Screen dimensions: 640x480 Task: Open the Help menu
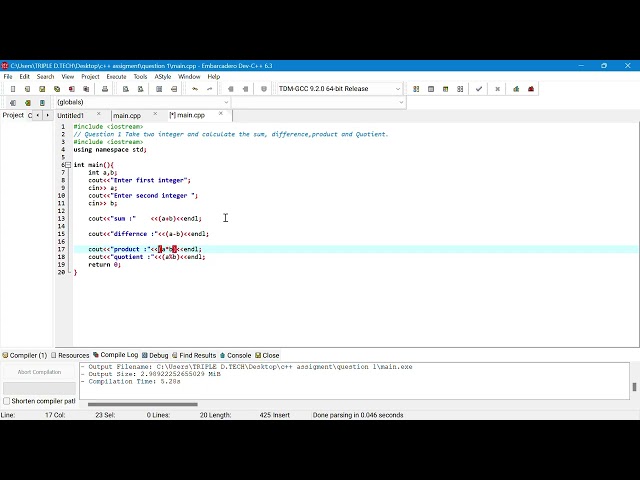(x=214, y=77)
